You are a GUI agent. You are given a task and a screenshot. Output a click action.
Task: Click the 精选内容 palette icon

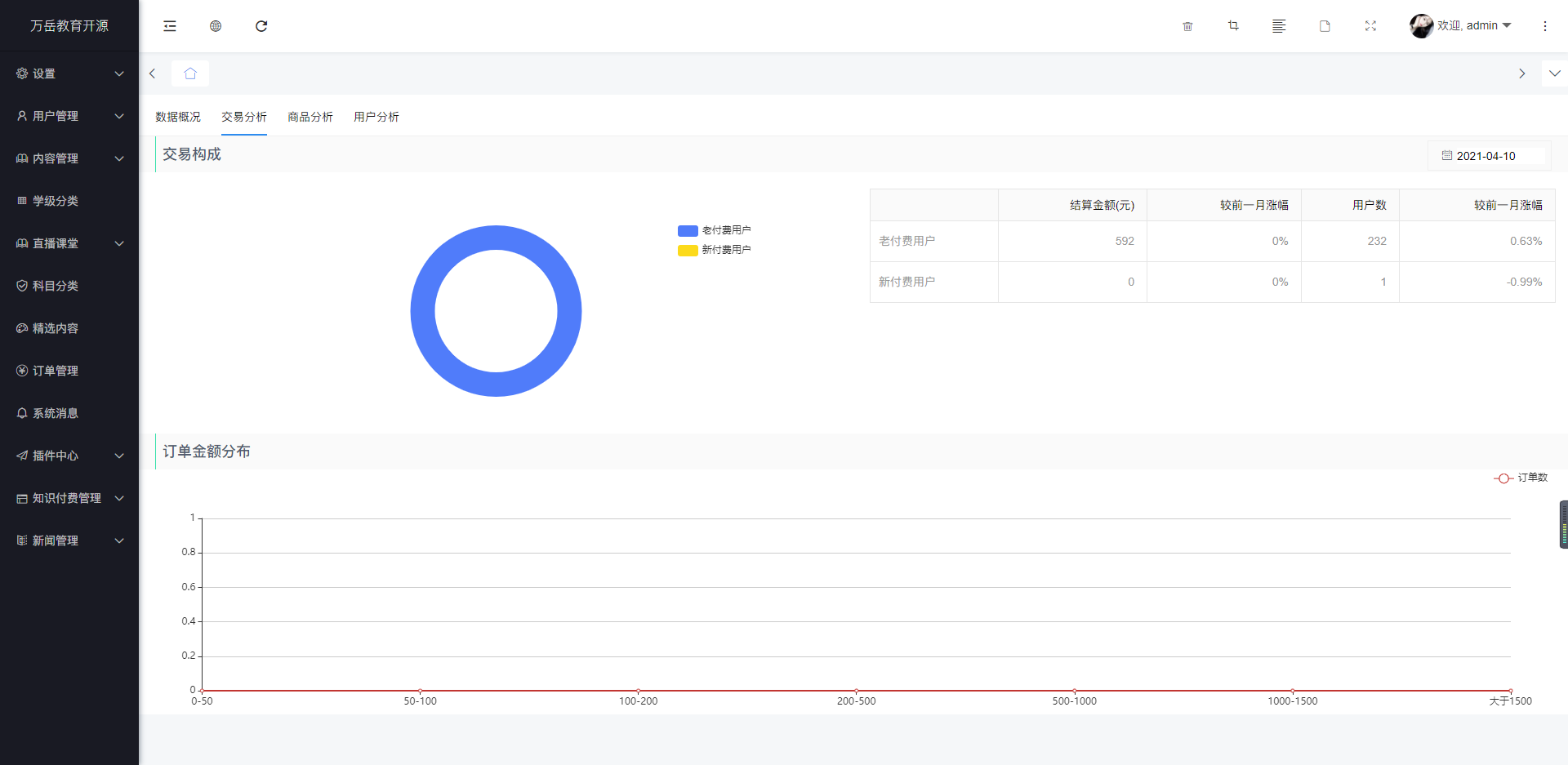point(22,328)
